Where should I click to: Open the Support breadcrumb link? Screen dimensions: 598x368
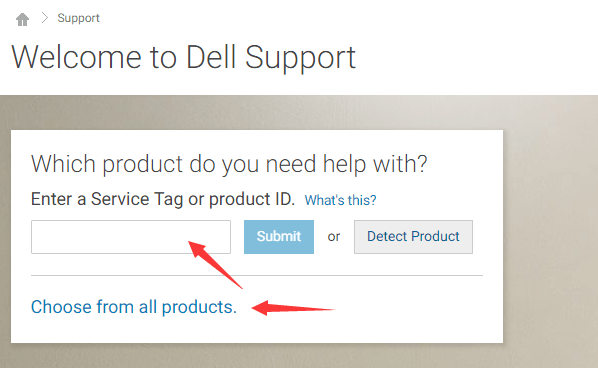(x=78, y=18)
